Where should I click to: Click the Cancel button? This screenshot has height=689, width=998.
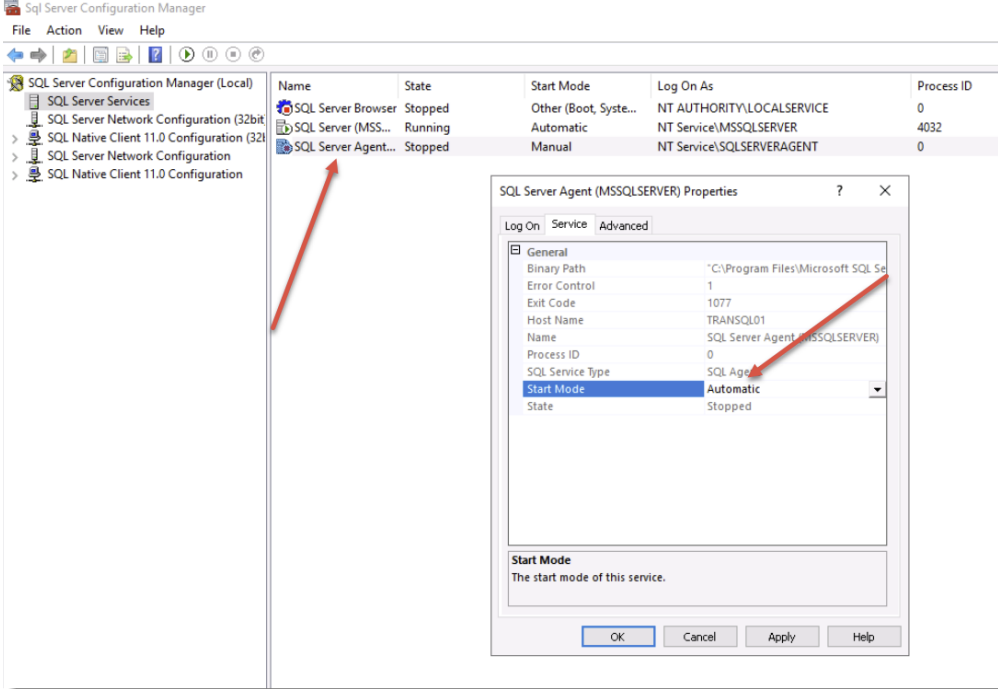699,637
